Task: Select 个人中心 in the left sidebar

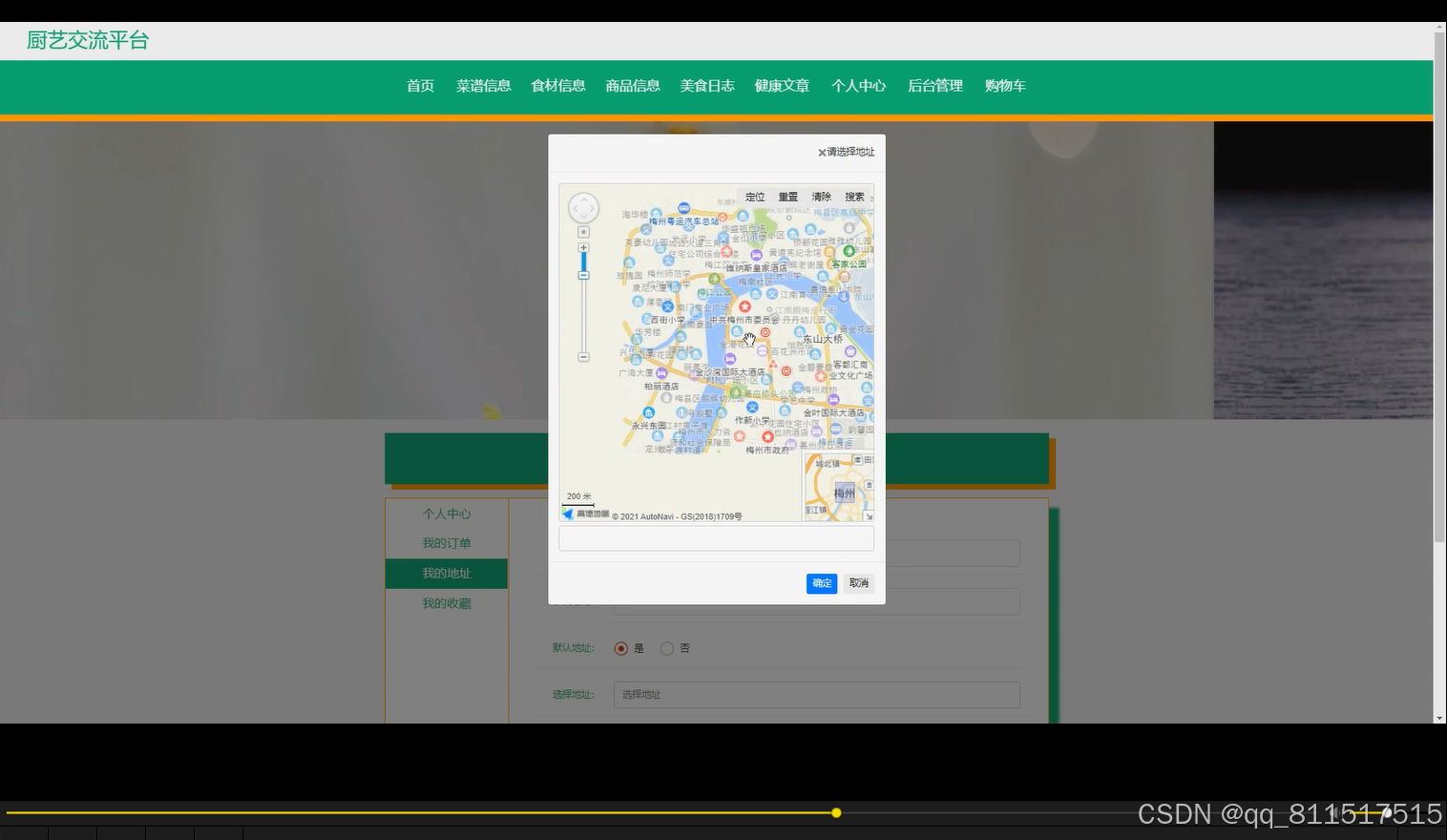Action: [x=447, y=514]
